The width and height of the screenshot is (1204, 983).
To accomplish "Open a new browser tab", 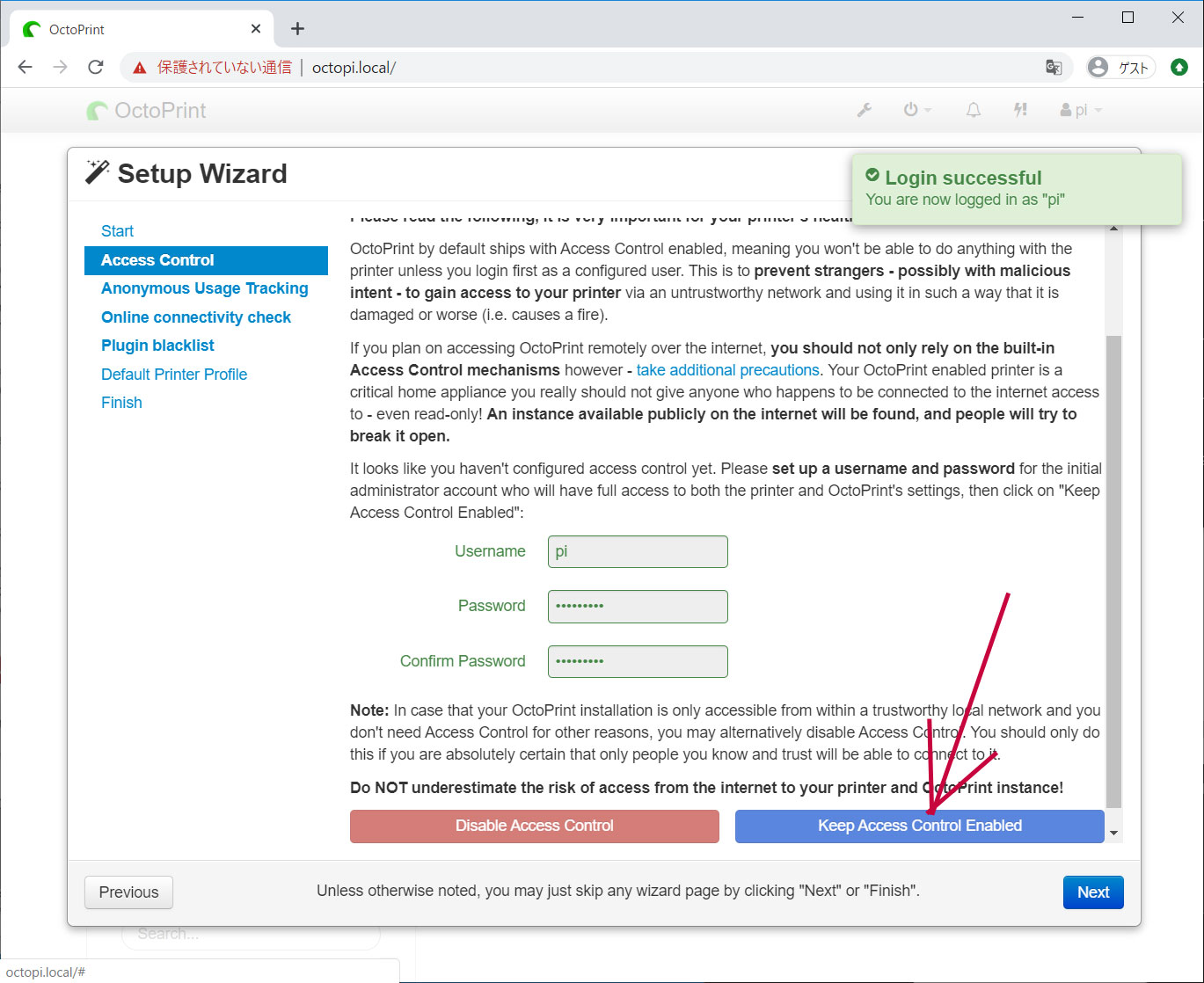I will point(297,29).
